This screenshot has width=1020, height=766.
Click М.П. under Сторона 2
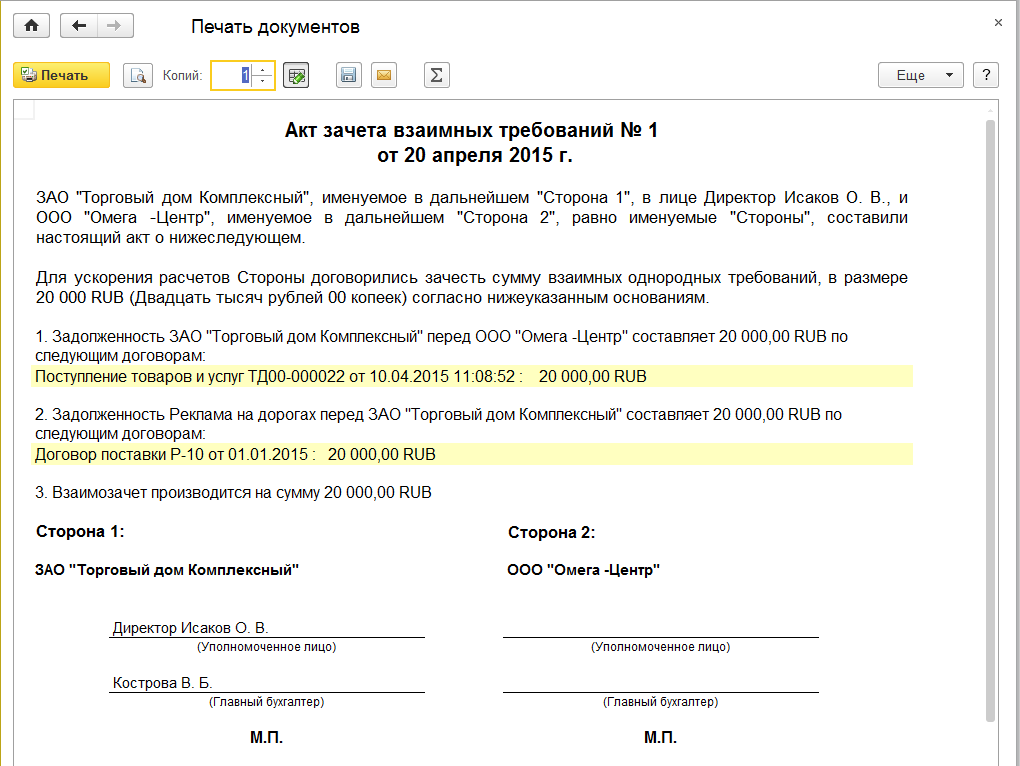pos(661,737)
